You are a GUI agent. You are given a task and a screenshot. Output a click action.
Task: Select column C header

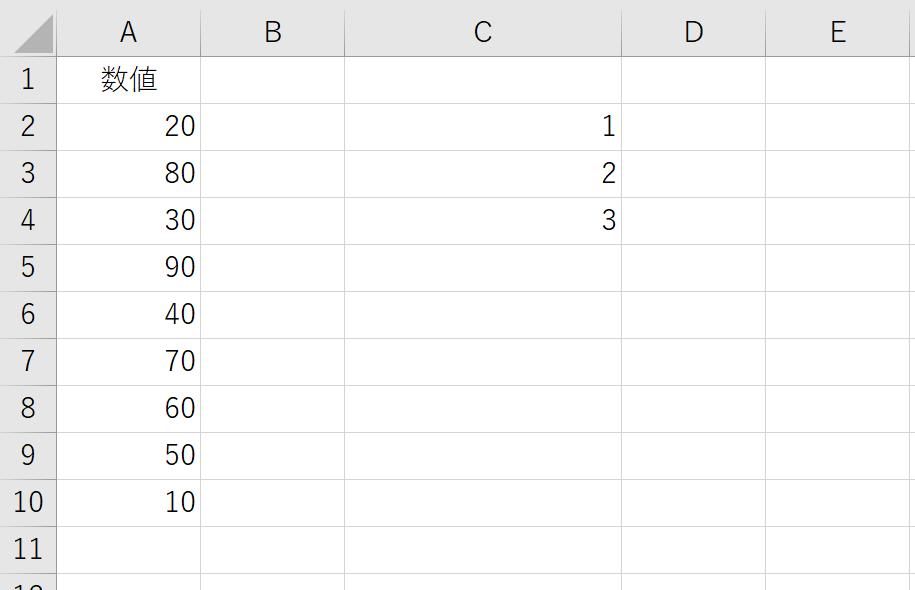pos(482,33)
